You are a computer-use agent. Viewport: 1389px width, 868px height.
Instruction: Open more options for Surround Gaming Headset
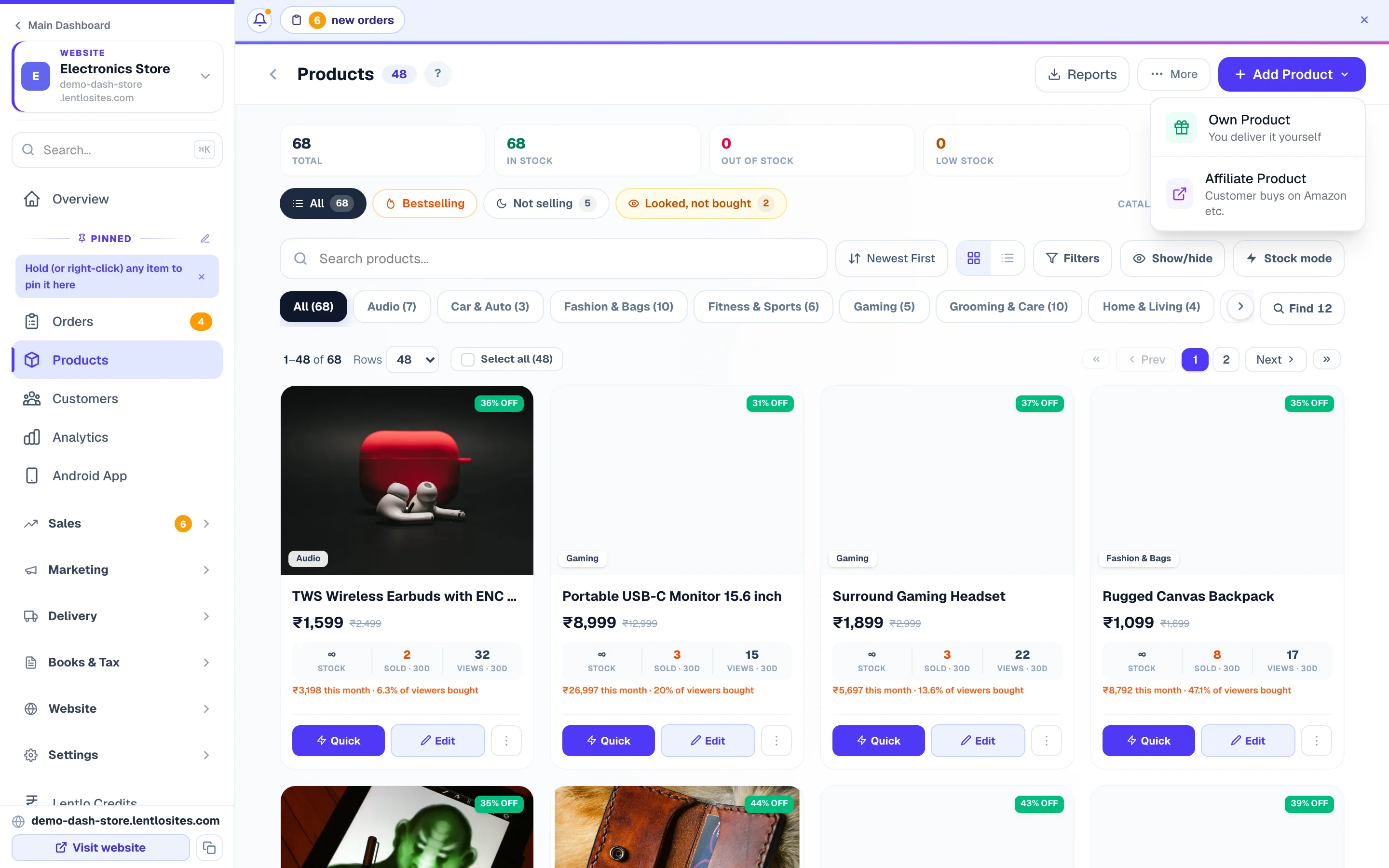coord(1047,741)
